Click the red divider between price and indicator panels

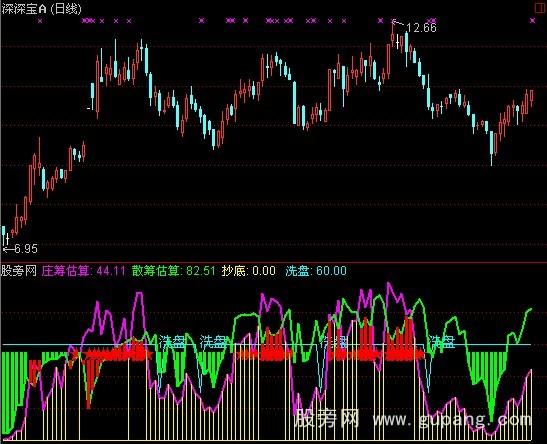point(274,261)
